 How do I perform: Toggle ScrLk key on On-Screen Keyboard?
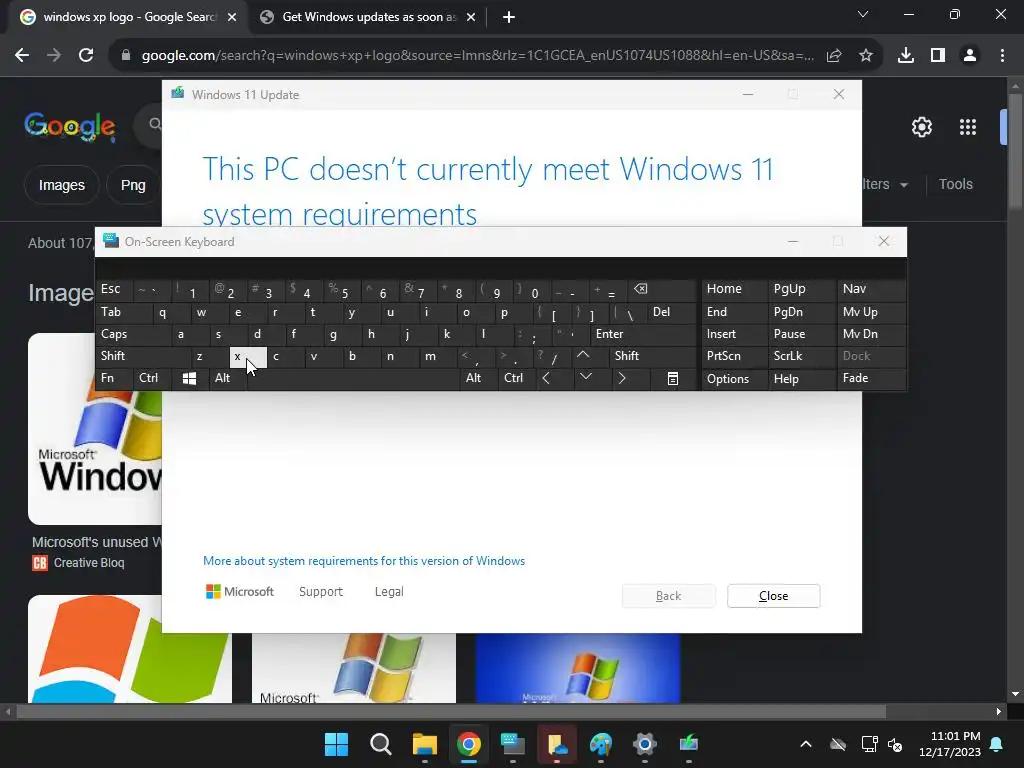802,356
